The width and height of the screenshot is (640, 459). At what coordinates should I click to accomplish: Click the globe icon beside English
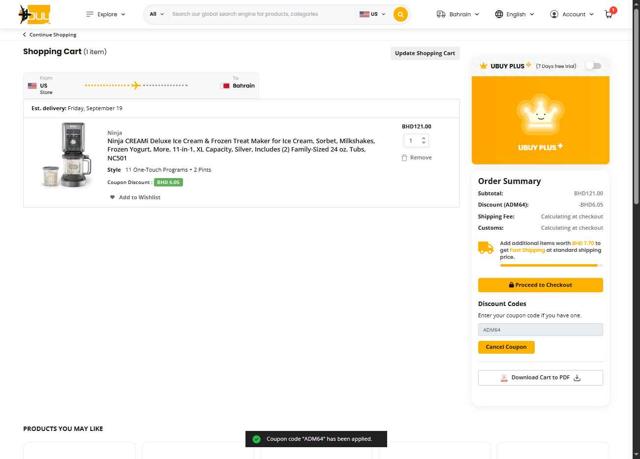tap(499, 14)
